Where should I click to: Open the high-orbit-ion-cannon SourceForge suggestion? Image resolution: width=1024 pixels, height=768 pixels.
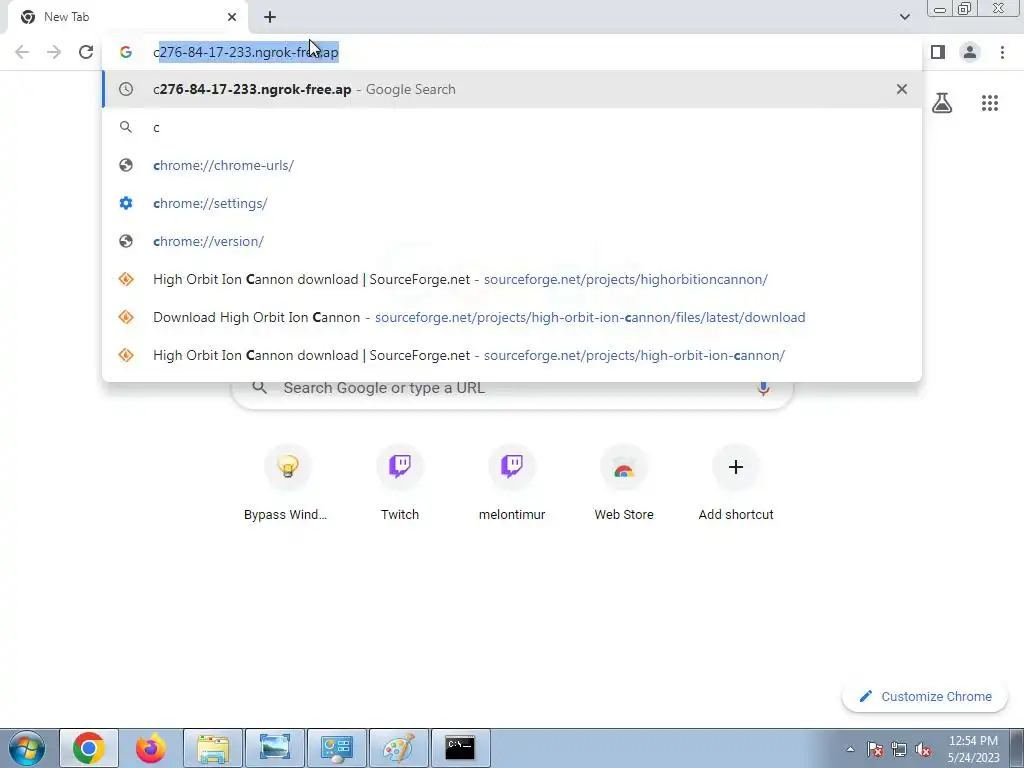point(512,355)
